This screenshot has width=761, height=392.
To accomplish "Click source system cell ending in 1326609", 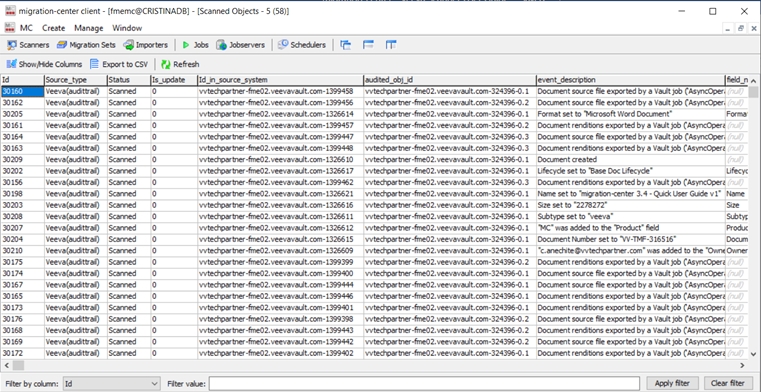I will coord(281,251).
